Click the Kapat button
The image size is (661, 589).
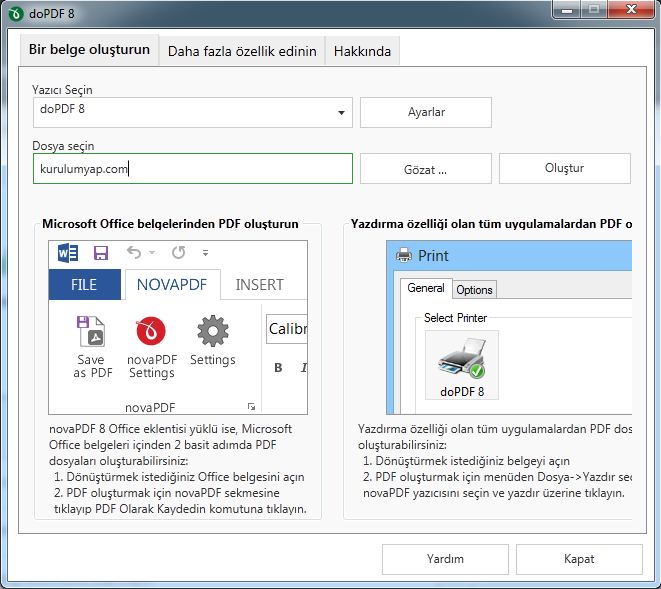579,559
